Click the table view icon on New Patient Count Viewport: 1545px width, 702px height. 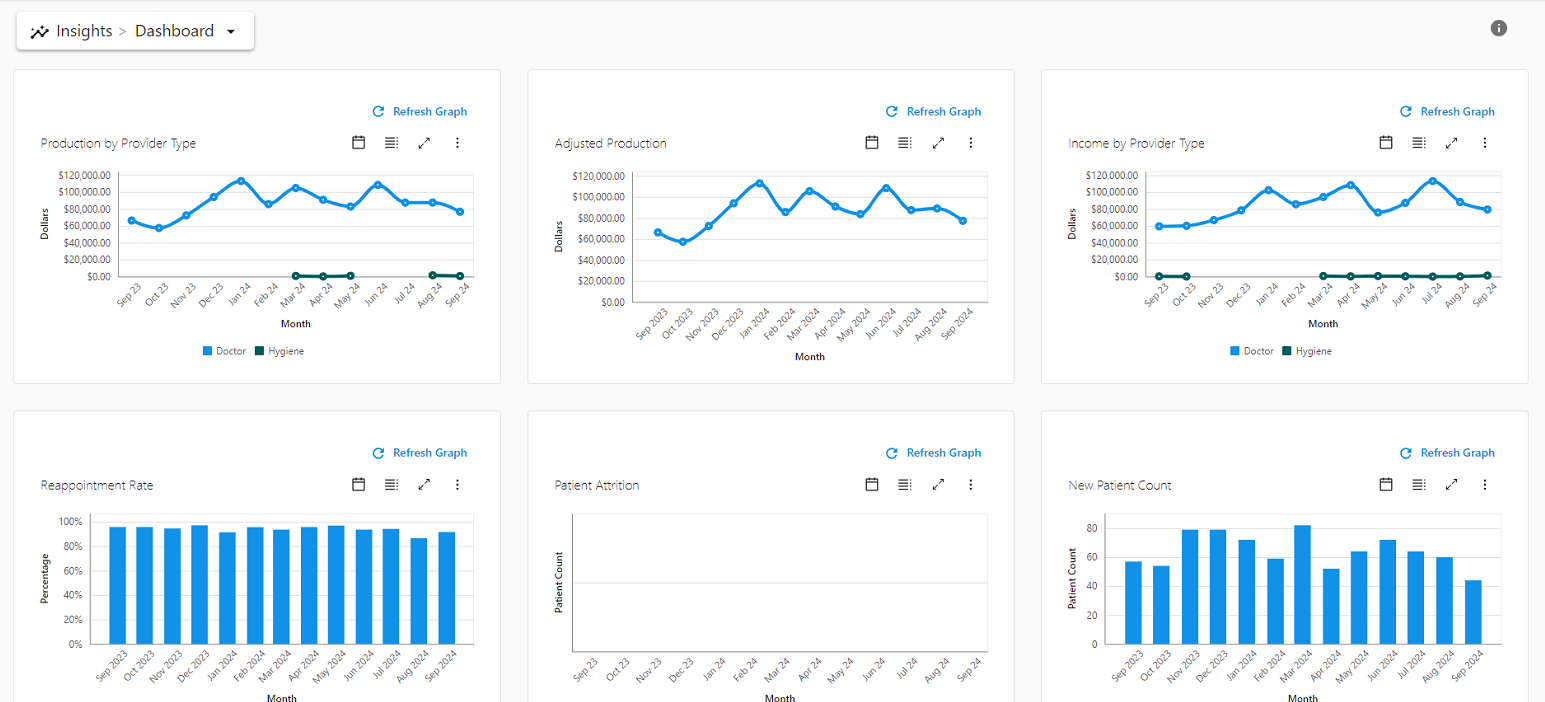(1418, 484)
